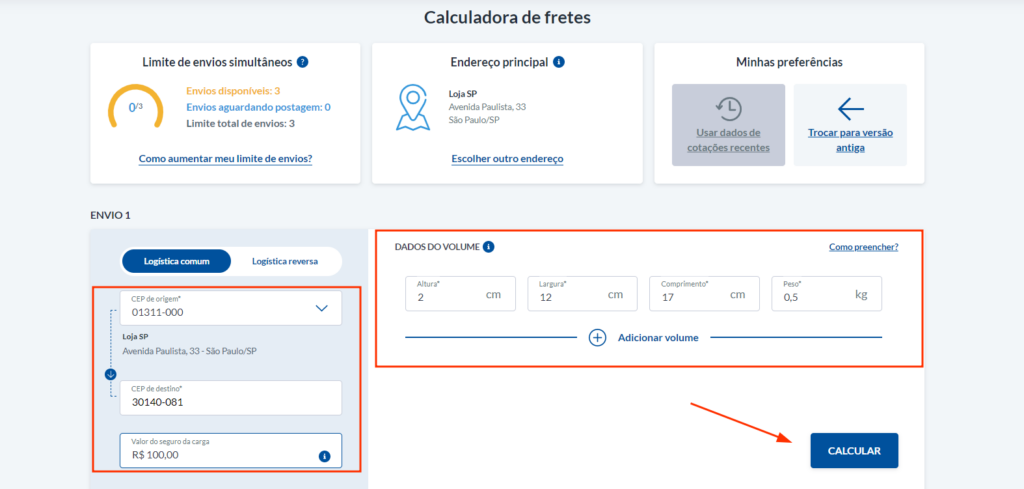Select the Logística comum tab
The image size is (1024, 489).
176,261
